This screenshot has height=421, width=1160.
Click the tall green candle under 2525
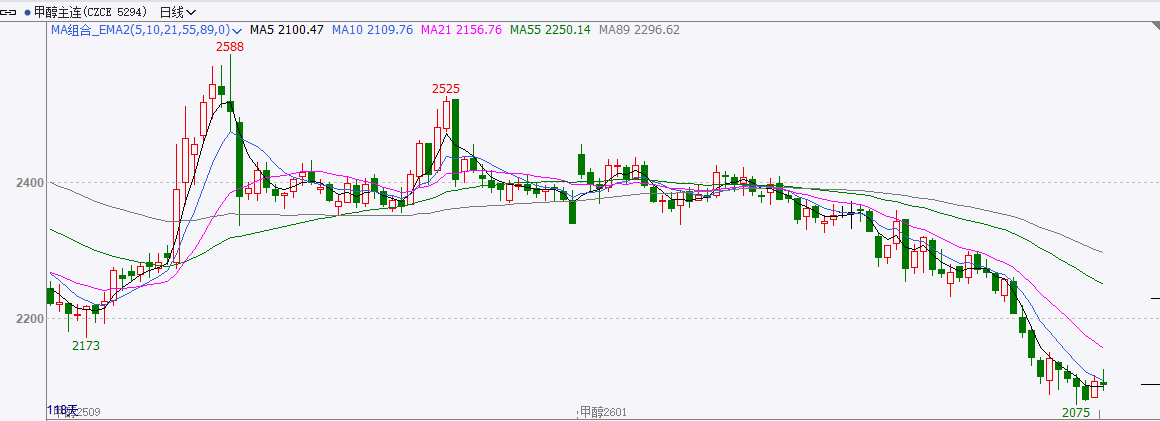pyautogui.click(x=455, y=138)
